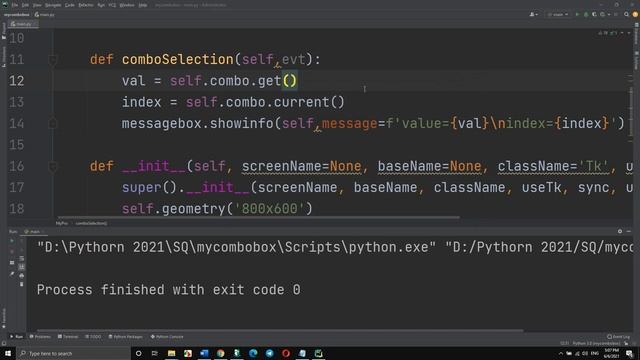Open the profiler run icon
Viewport: 640px width, 360px height.
tap(602, 15)
